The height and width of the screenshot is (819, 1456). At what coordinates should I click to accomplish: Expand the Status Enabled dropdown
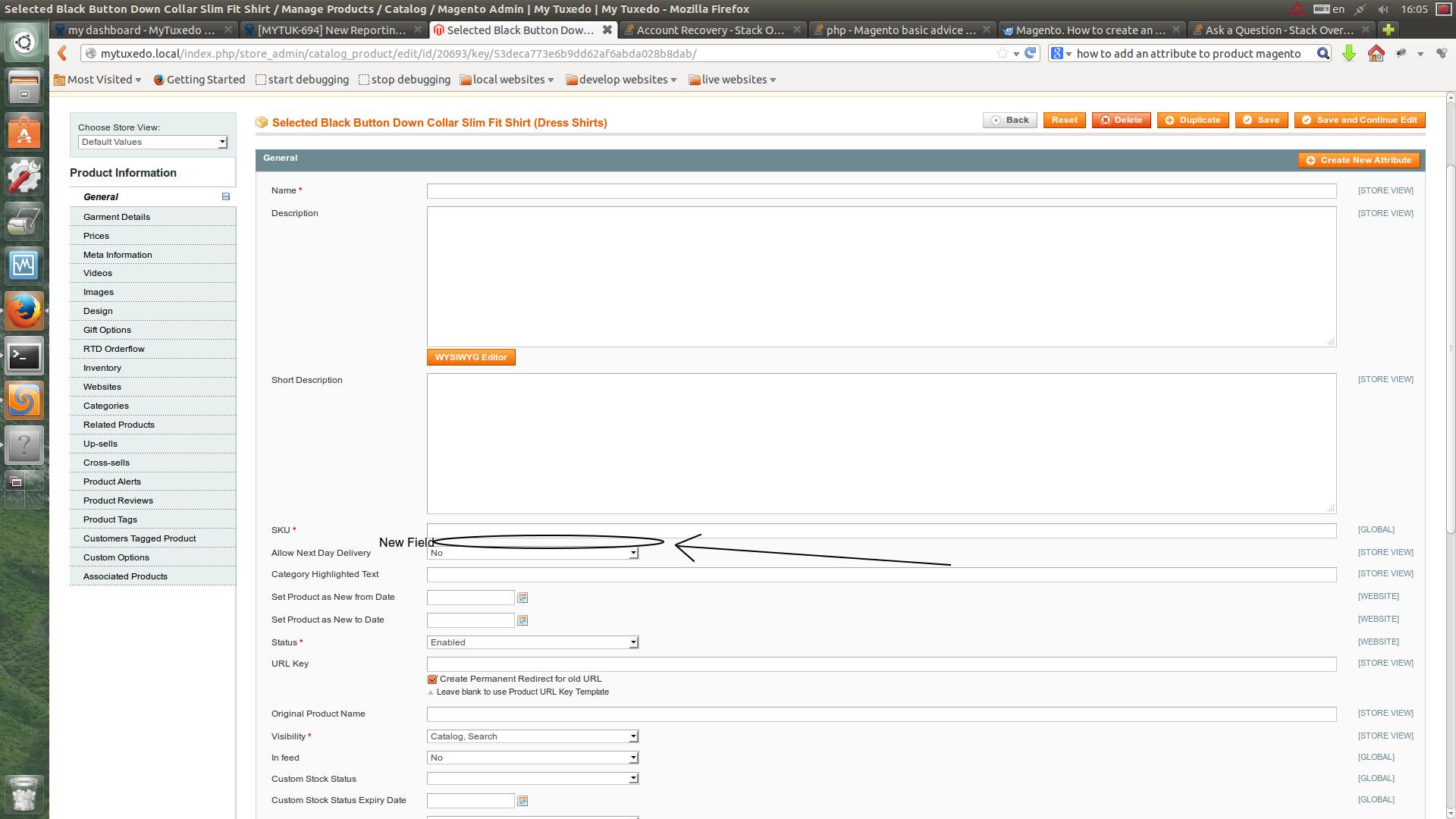(532, 642)
